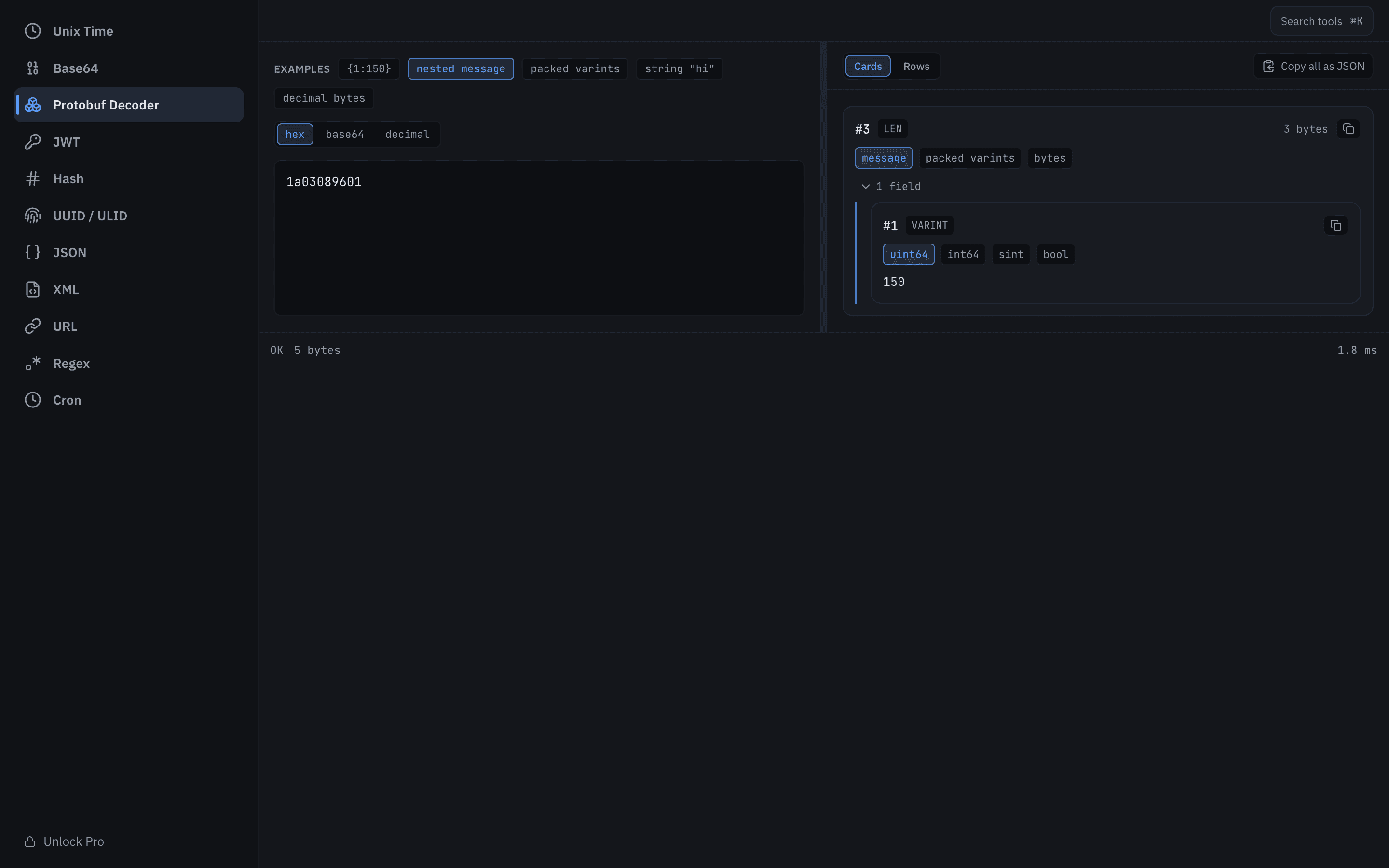Switch to Rows view
This screenshot has width=1389, height=868.
point(916,66)
